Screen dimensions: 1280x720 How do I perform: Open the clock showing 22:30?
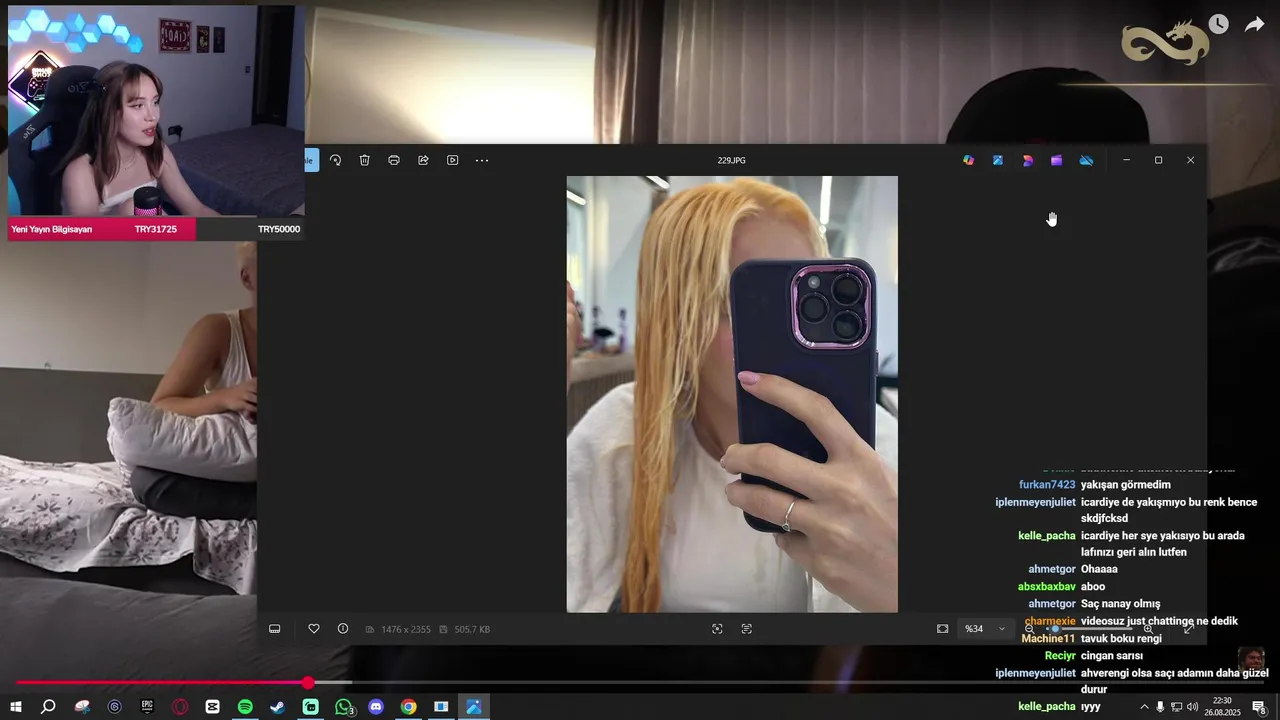point(1222,707)
